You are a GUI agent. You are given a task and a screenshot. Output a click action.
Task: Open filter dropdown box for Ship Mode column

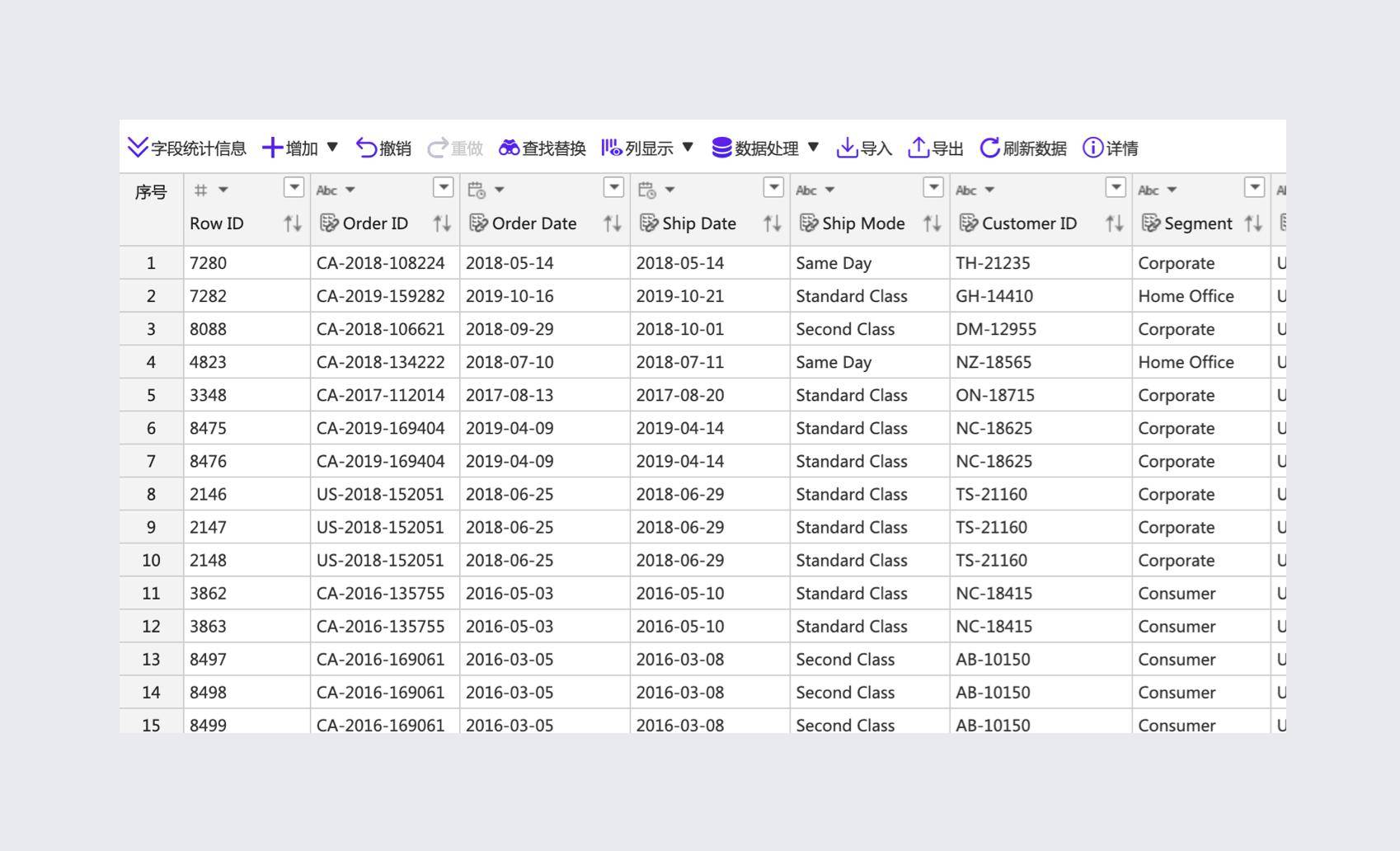pos(933,187)
